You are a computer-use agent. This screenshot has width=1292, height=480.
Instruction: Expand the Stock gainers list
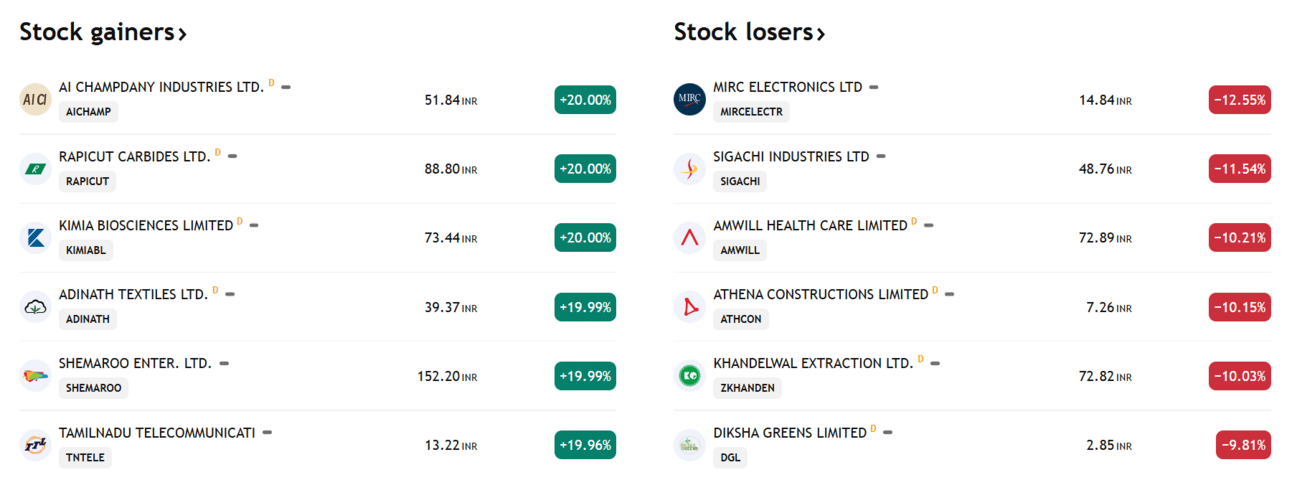pos(103,32)
